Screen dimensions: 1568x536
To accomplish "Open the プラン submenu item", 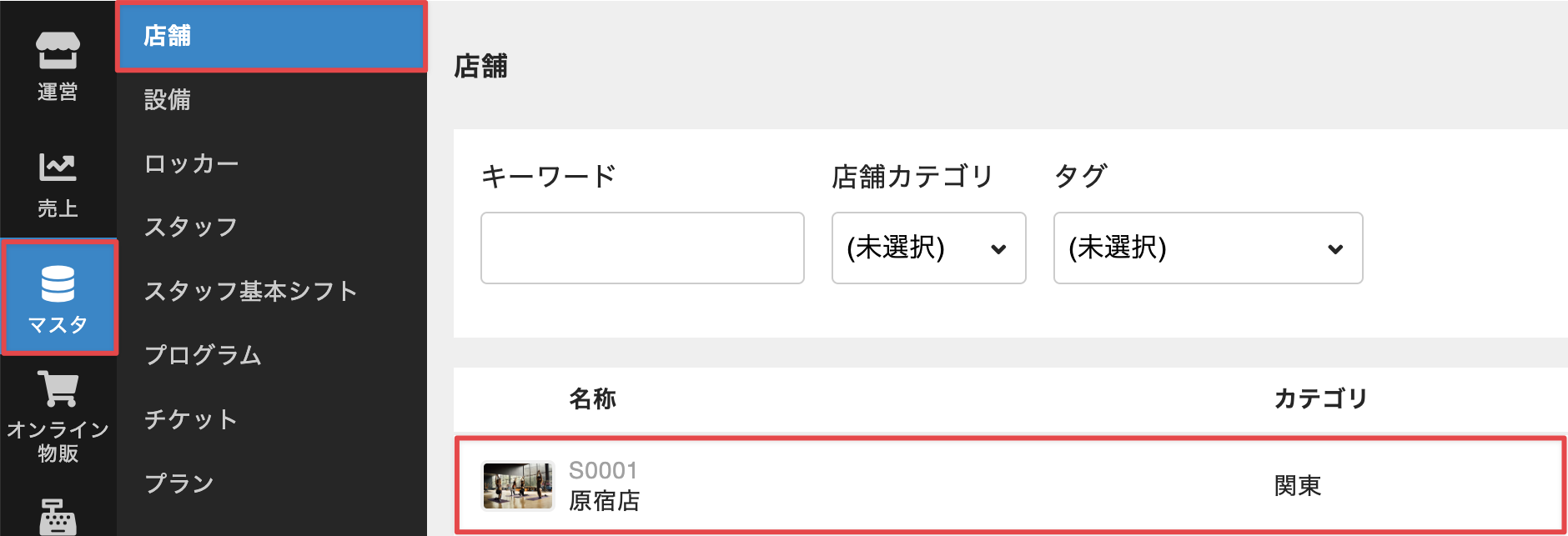I will coord(179,483).
